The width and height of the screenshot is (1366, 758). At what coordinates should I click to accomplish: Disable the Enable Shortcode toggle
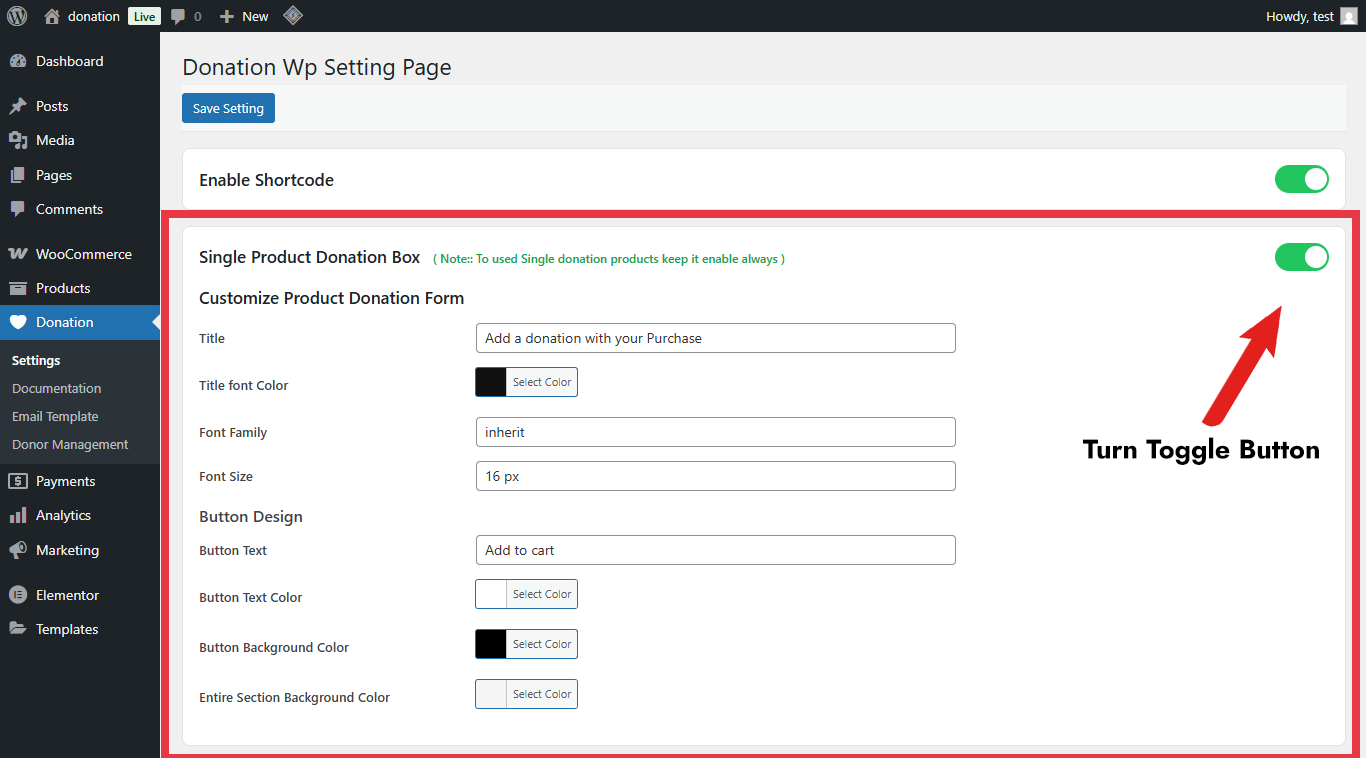pos(1301,179)
